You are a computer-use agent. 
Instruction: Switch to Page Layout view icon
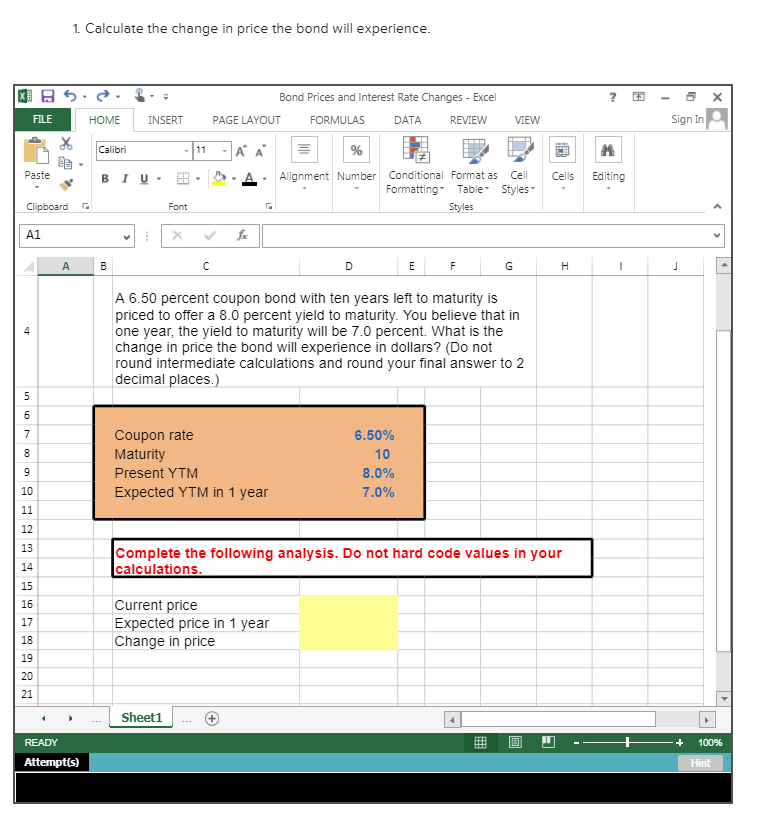click(515, 742)
